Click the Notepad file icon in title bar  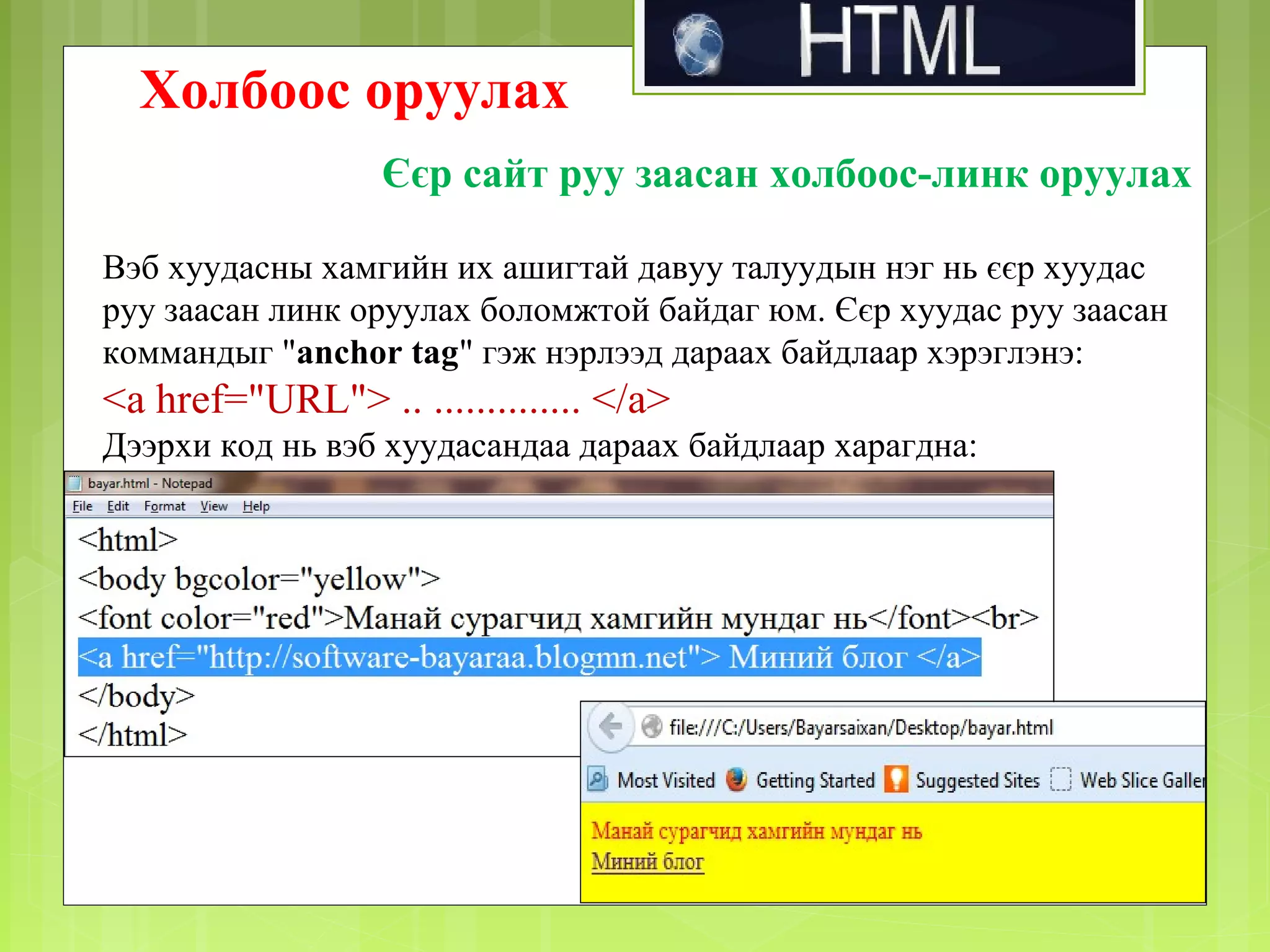pyautogui.click(x=75, y=483)
